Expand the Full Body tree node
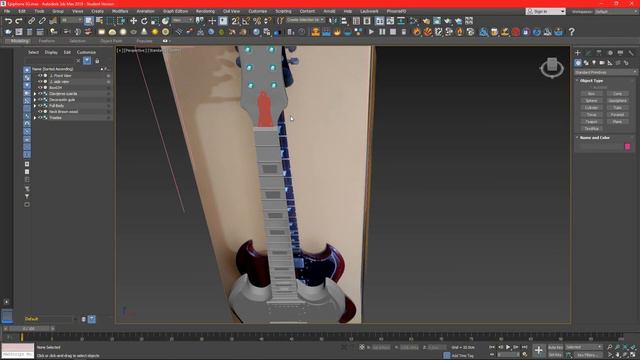The height and width of the screenshot is (360, 640). [35, 106]
